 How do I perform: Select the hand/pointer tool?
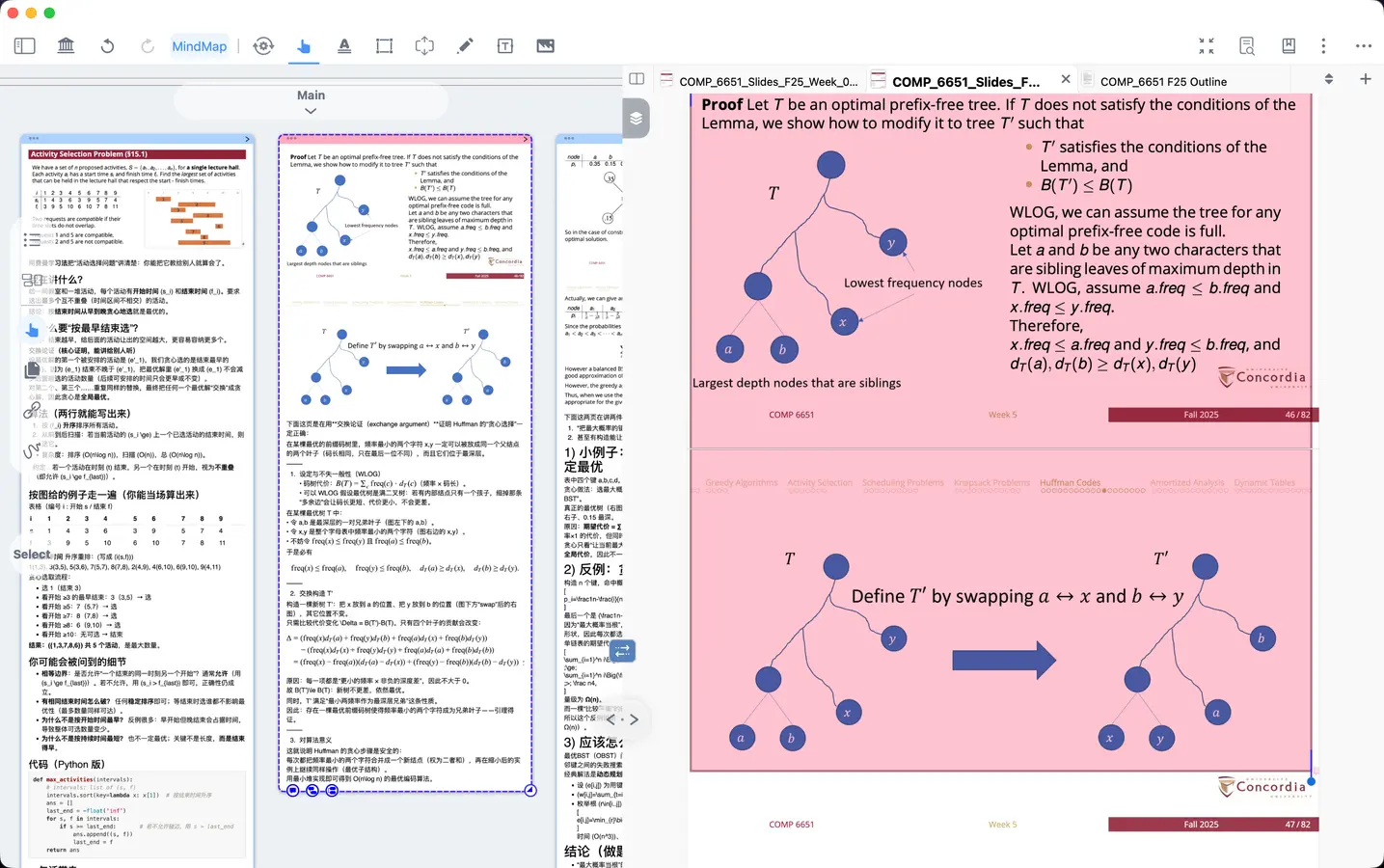coord(304,46)
